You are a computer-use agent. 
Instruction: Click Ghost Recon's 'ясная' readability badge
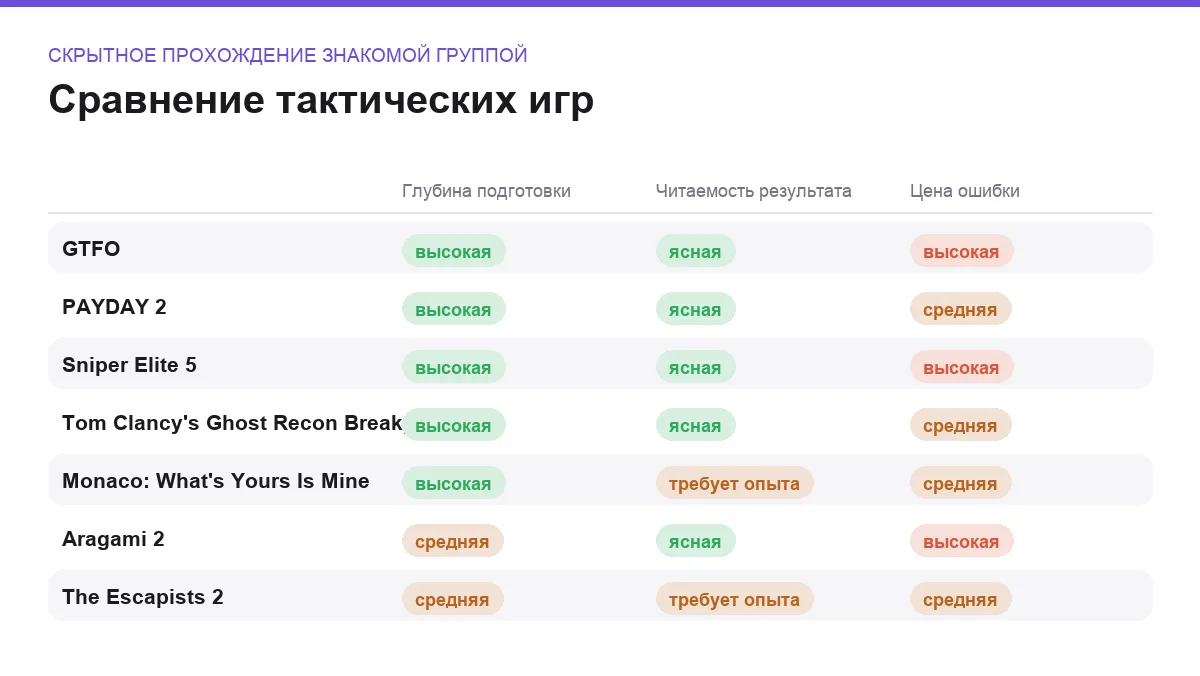pyautogui.click(x=696, y=425)
